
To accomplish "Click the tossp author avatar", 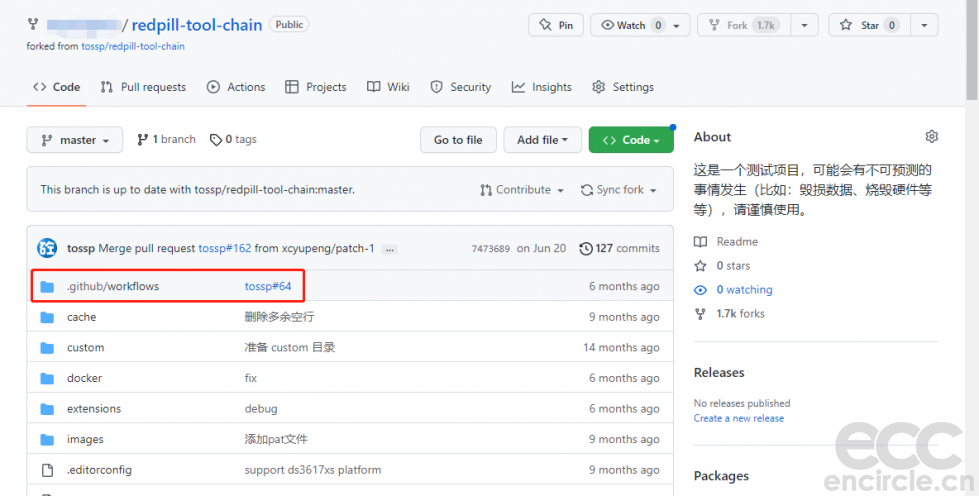I will coord(47,248).
